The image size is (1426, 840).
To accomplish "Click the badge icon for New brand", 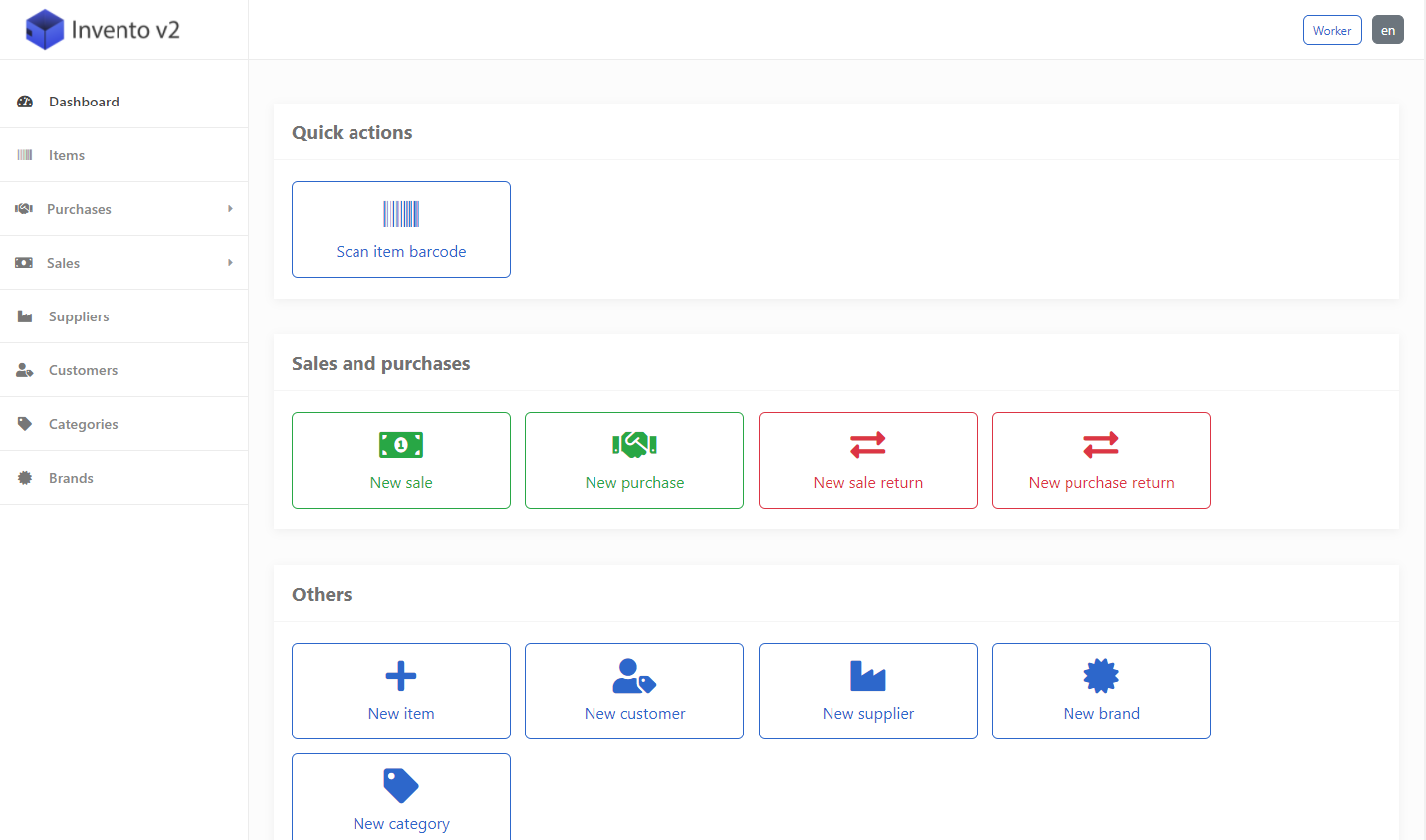I will pyautogui.click(x=1100, y=676).
